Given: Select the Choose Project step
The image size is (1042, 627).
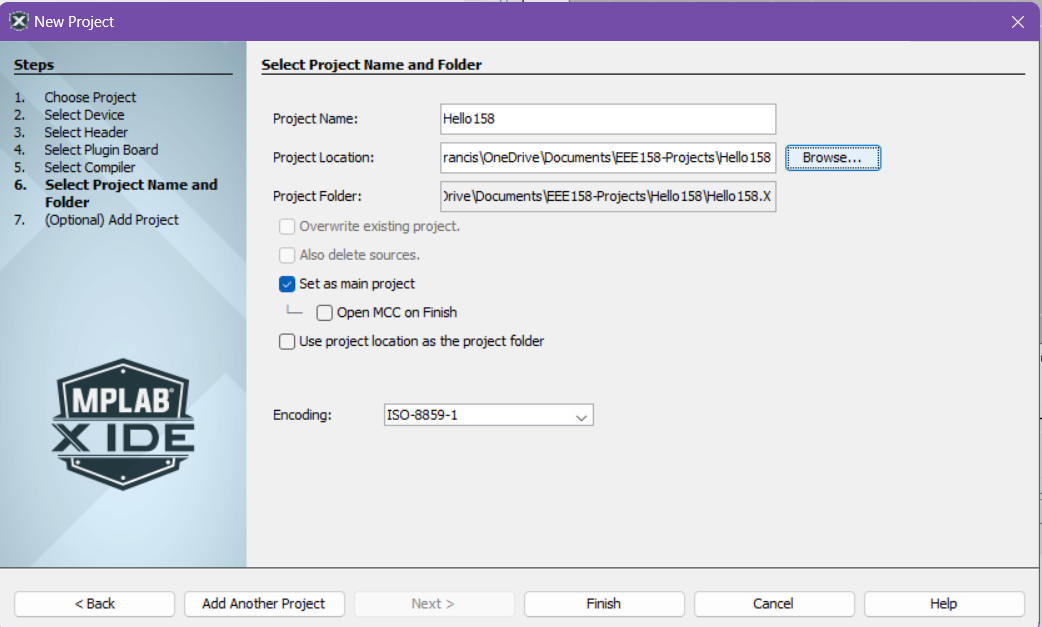Looking at the screenshot, I should (90, 98).
